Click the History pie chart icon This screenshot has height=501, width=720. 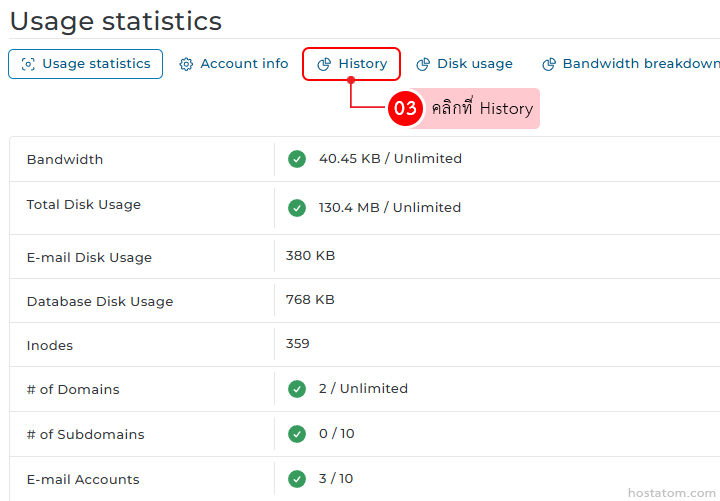click(x=324, y=64)
